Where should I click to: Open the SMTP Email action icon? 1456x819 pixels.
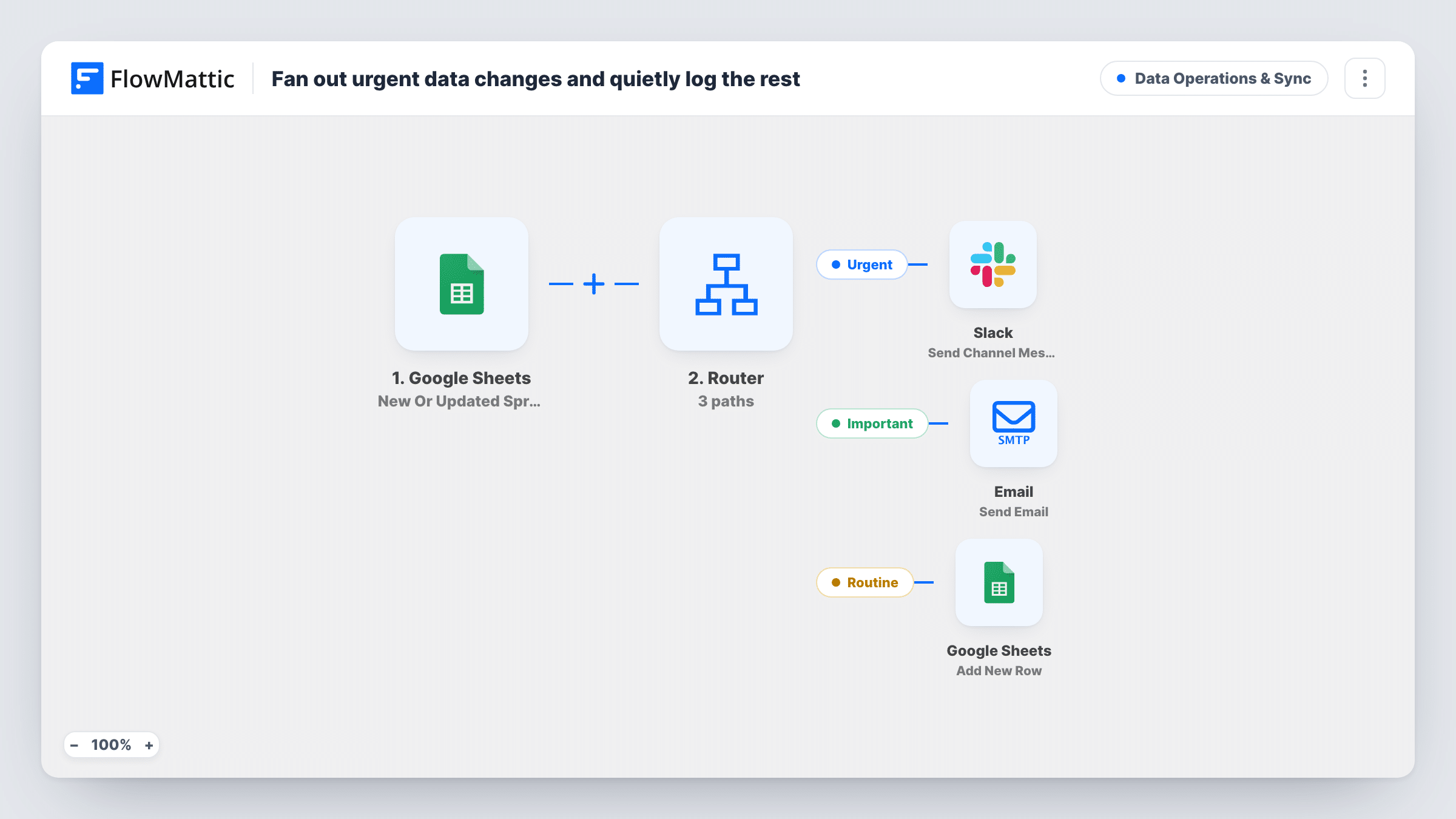coord(1014,423)
